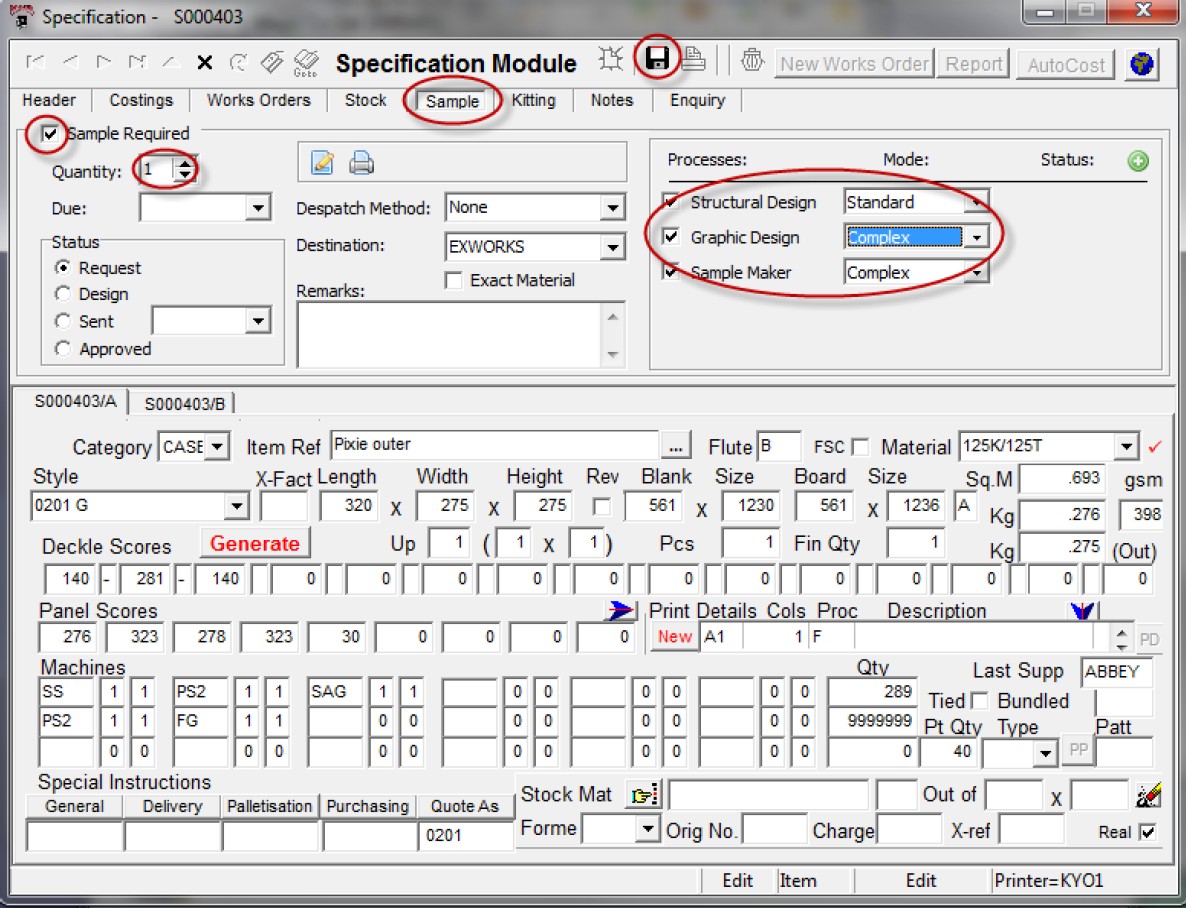Increase Quantity using the spinner arrows
The height and width of the screenshot is (908, 1186).
point(185,165)
